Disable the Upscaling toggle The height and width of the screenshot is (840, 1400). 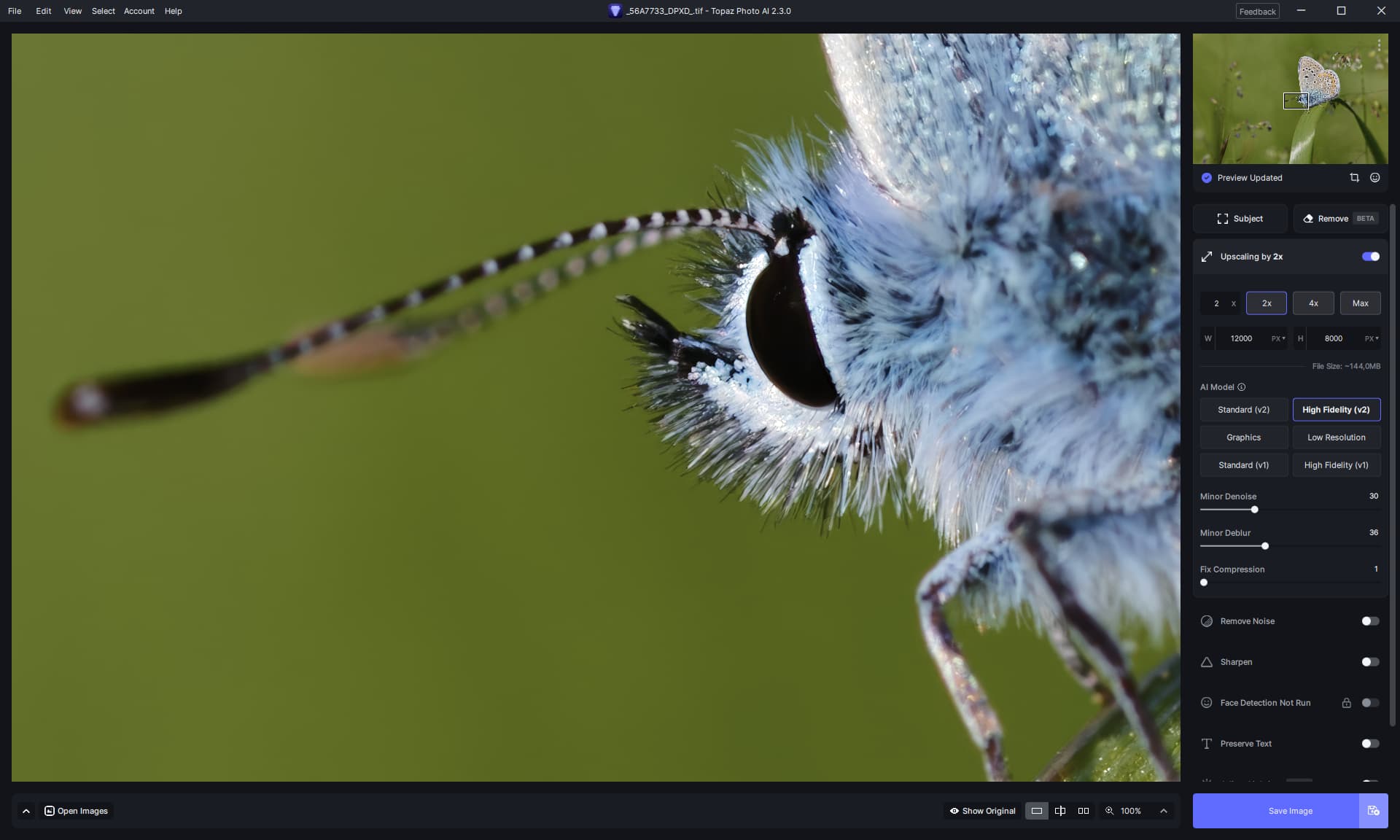coord(1370,257)
